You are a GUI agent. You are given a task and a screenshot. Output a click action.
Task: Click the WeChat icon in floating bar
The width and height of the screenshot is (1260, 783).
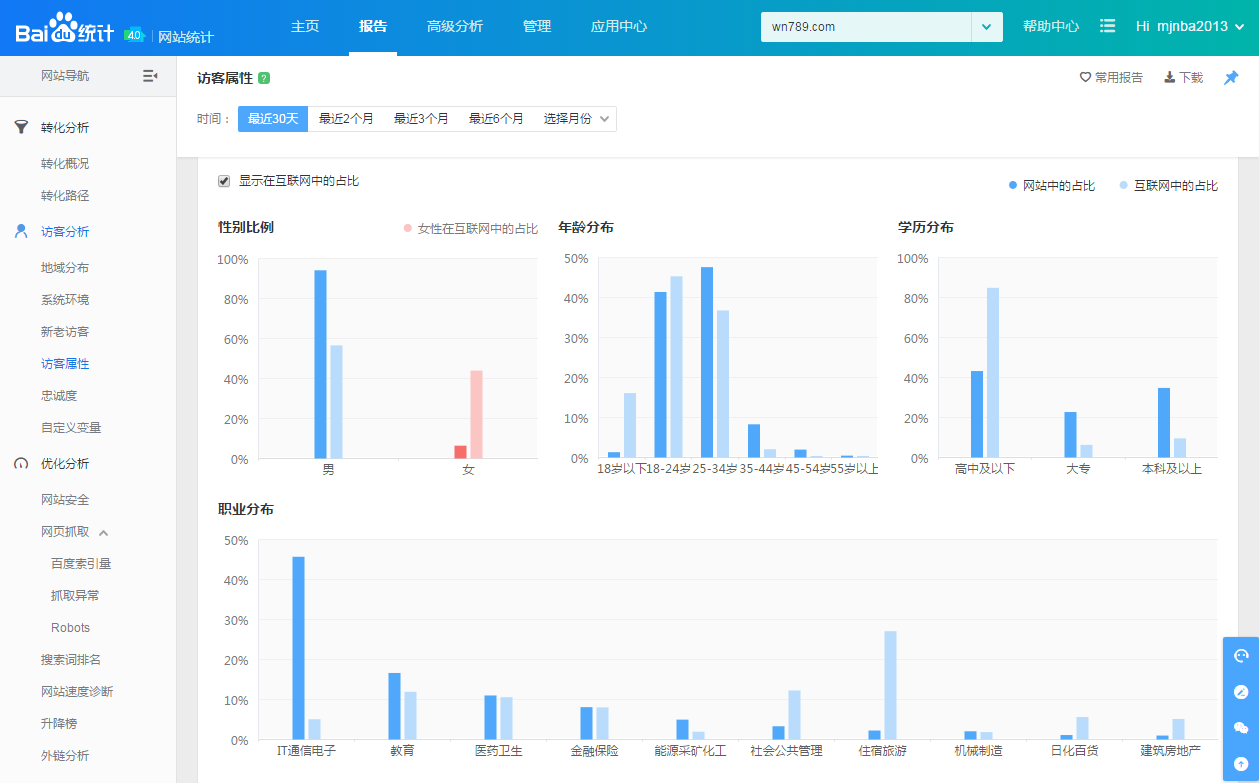[x=1241, y=728]
